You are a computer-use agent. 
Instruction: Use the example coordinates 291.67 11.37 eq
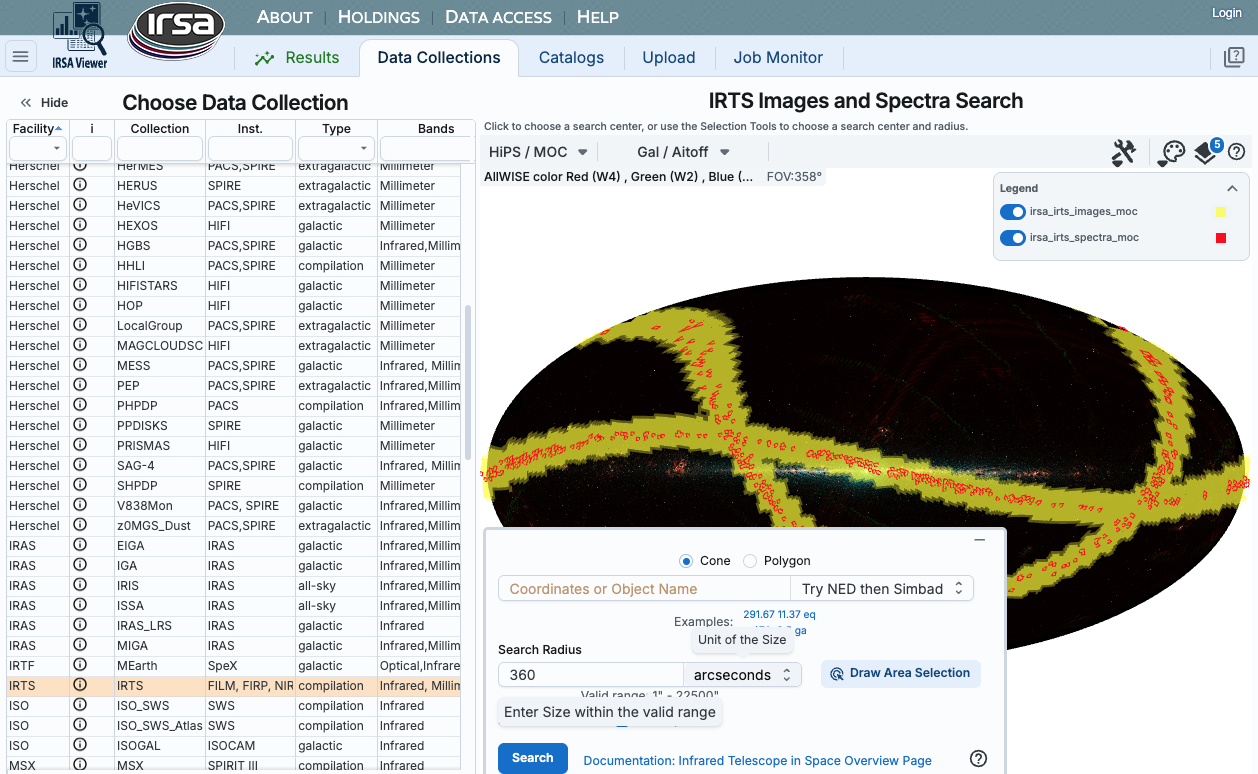pyautogui.click(x=779, y=614)
